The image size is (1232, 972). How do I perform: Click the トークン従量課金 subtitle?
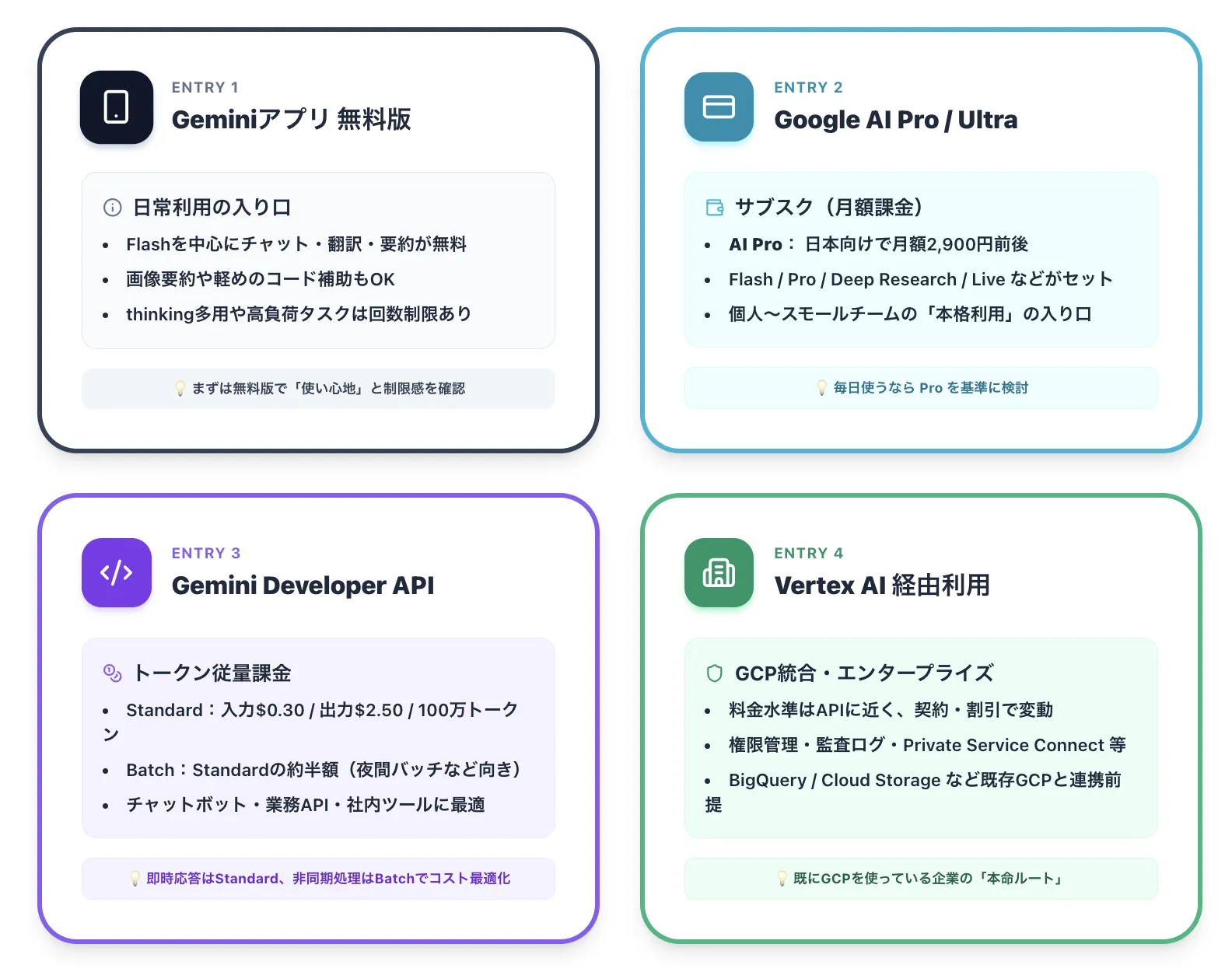pos(212,673)
